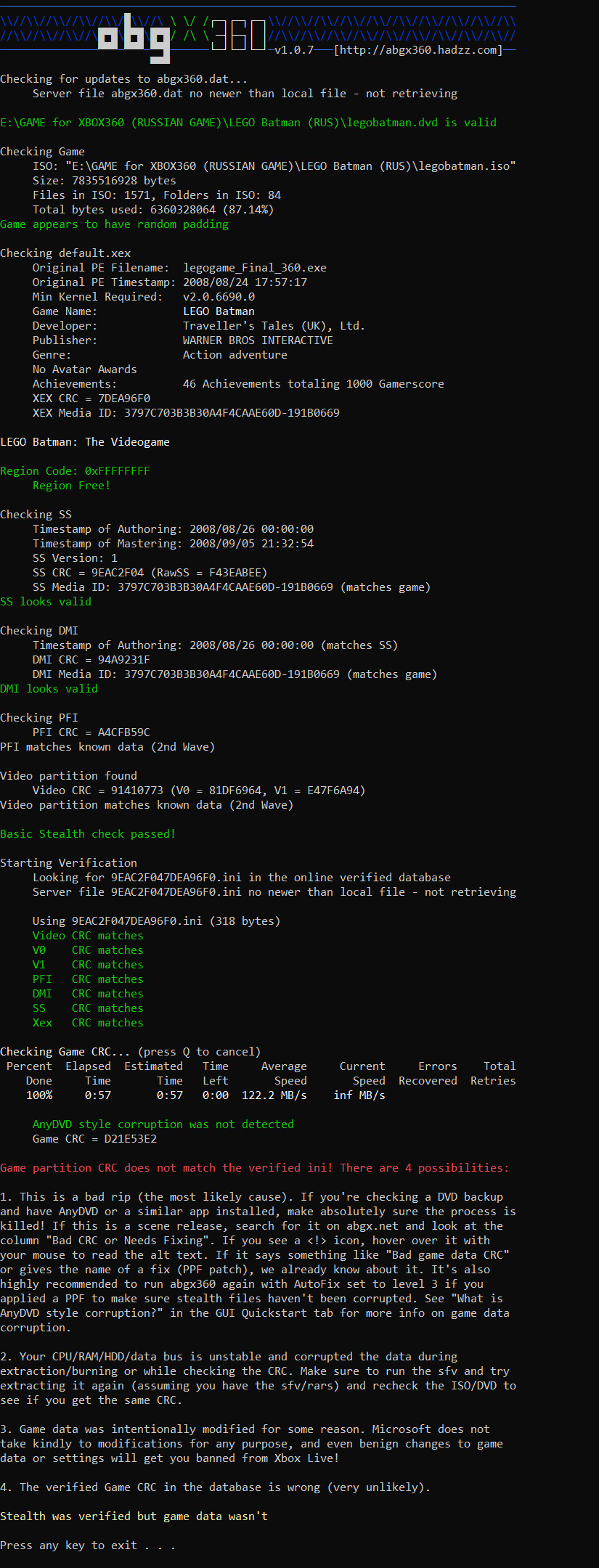Click the 'Video partition found' line
The image size is (599, 1568).
coord(69,776)
